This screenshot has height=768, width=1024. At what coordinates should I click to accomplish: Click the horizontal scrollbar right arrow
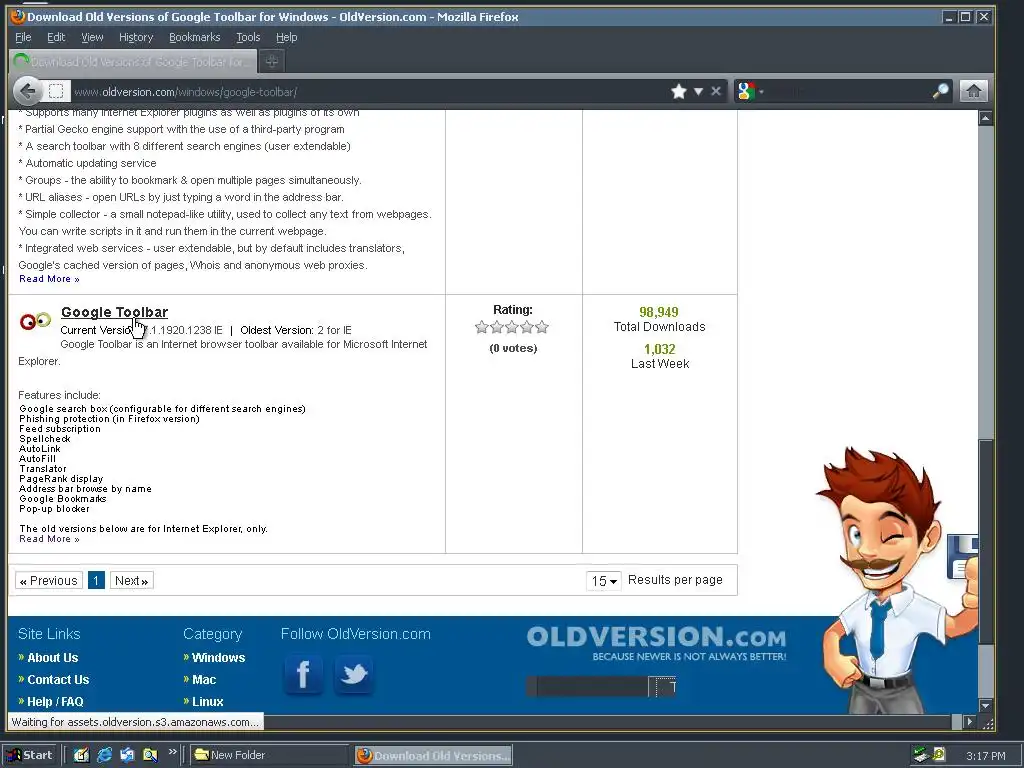click(970, 722)
